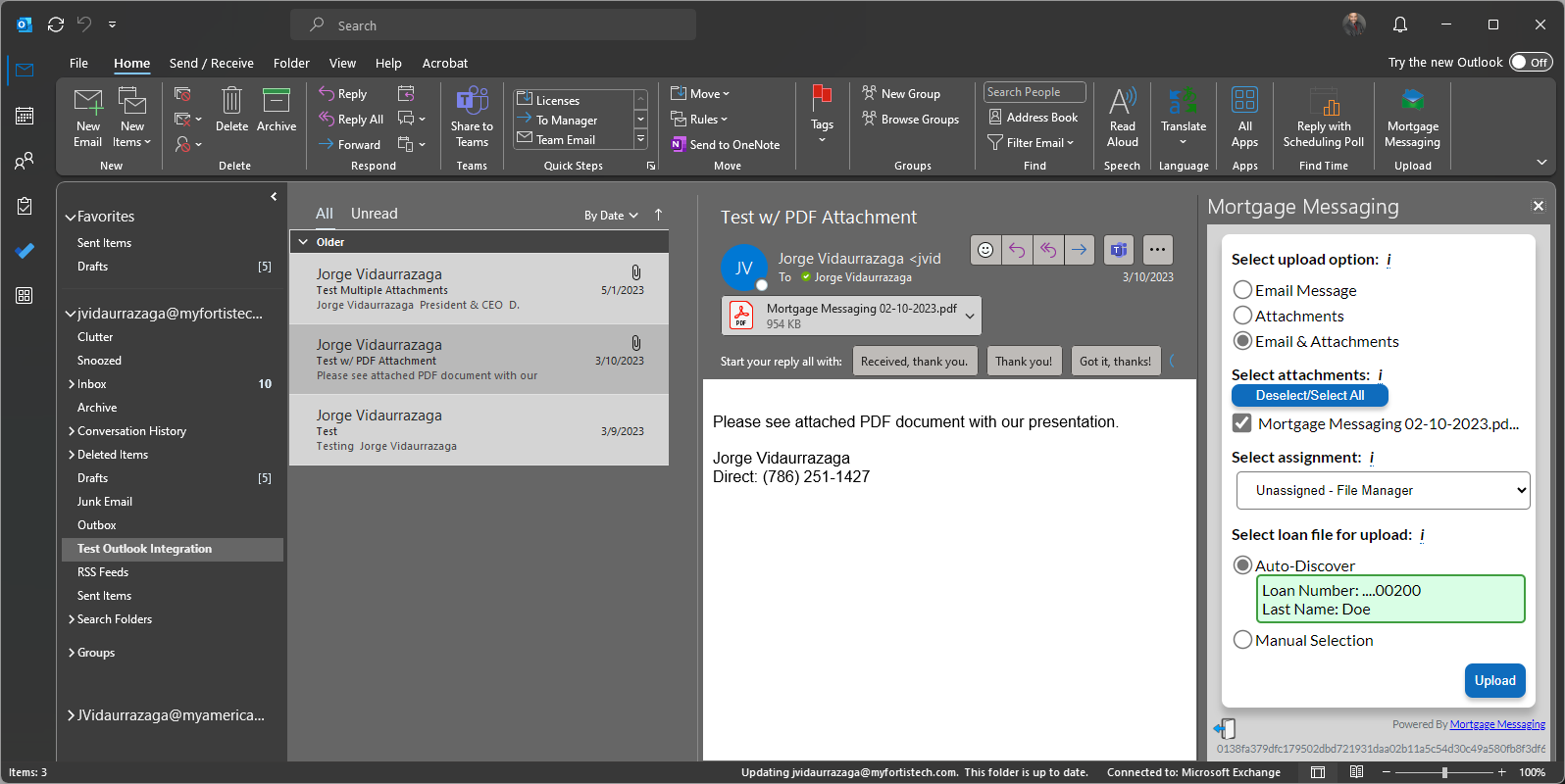Open the File menu

[78, 63]
